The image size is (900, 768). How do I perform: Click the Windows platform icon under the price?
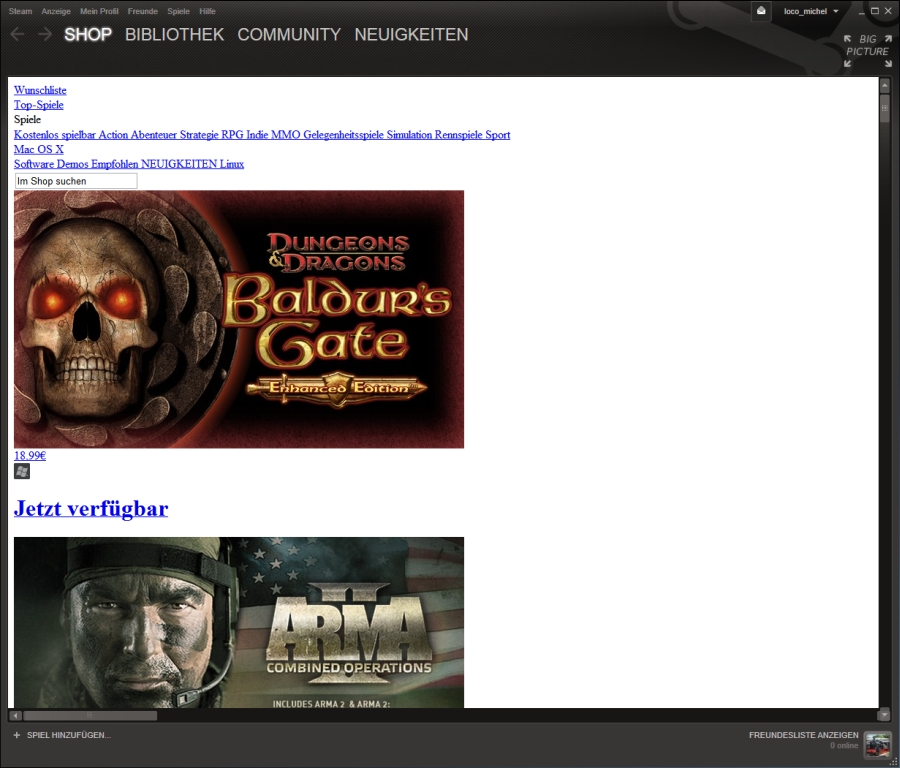click(22, 471)
